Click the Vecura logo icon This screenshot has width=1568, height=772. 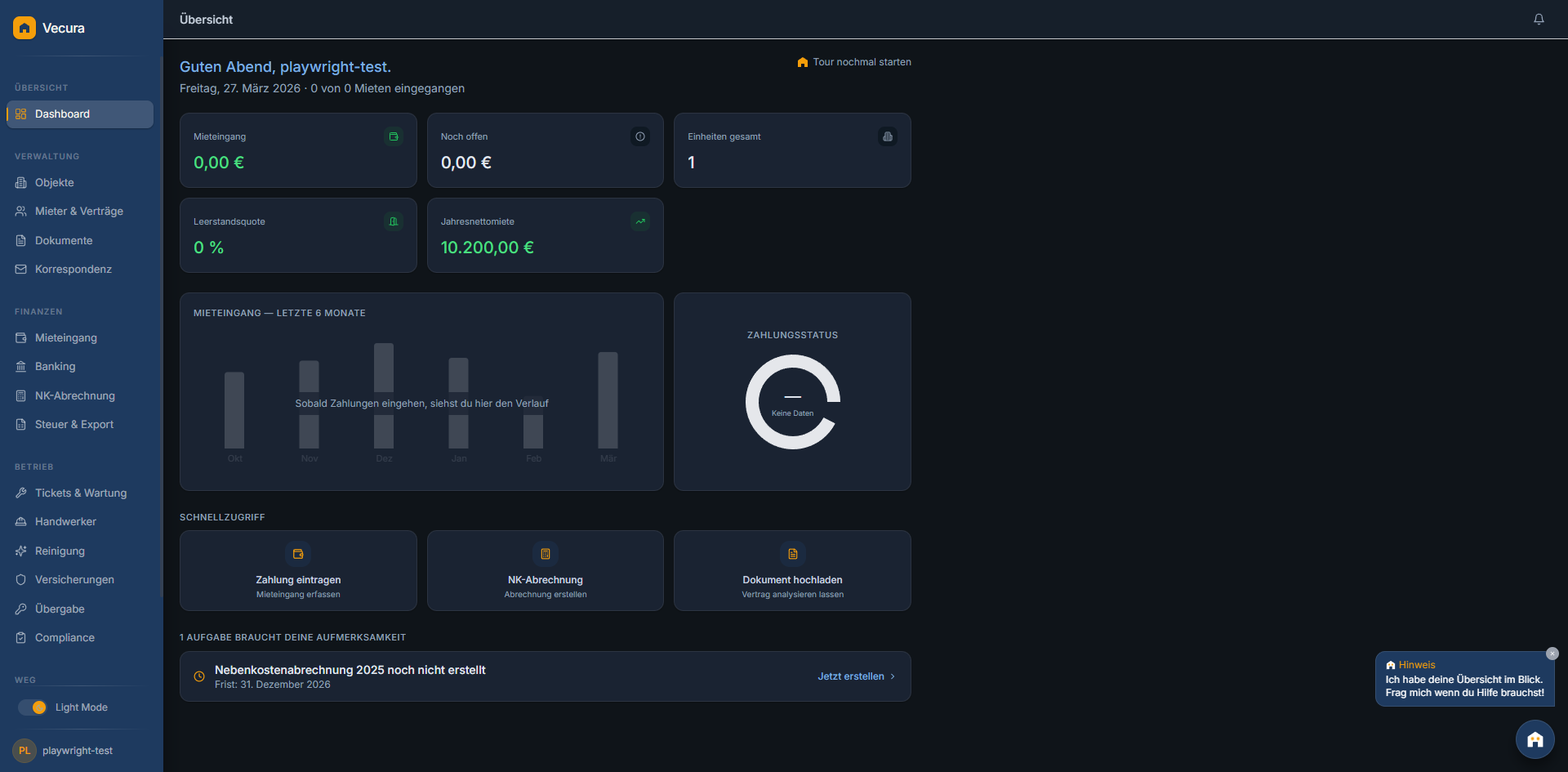[24, 27]
